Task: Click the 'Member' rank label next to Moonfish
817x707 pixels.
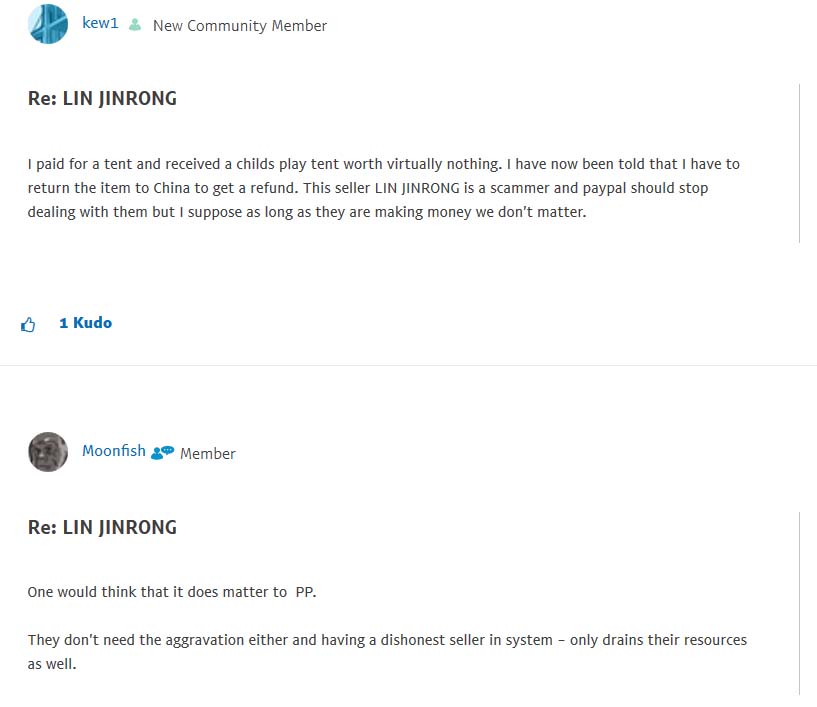Action: (x=208, y=453)
